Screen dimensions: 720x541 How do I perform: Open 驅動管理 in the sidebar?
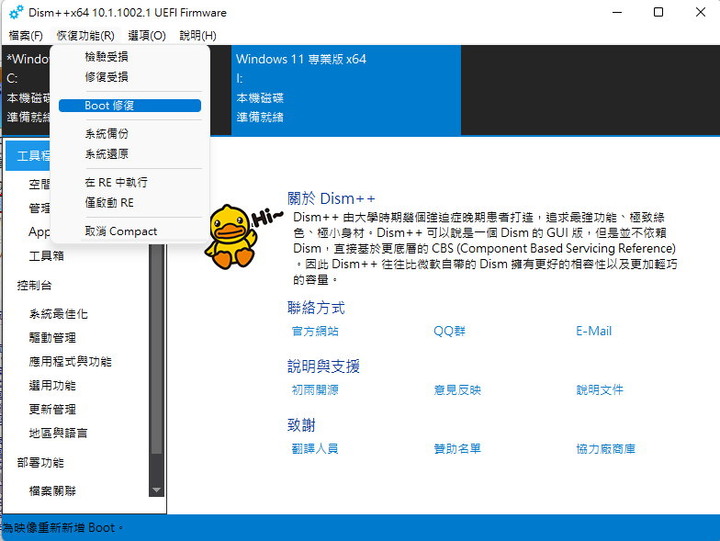[52, 338]
